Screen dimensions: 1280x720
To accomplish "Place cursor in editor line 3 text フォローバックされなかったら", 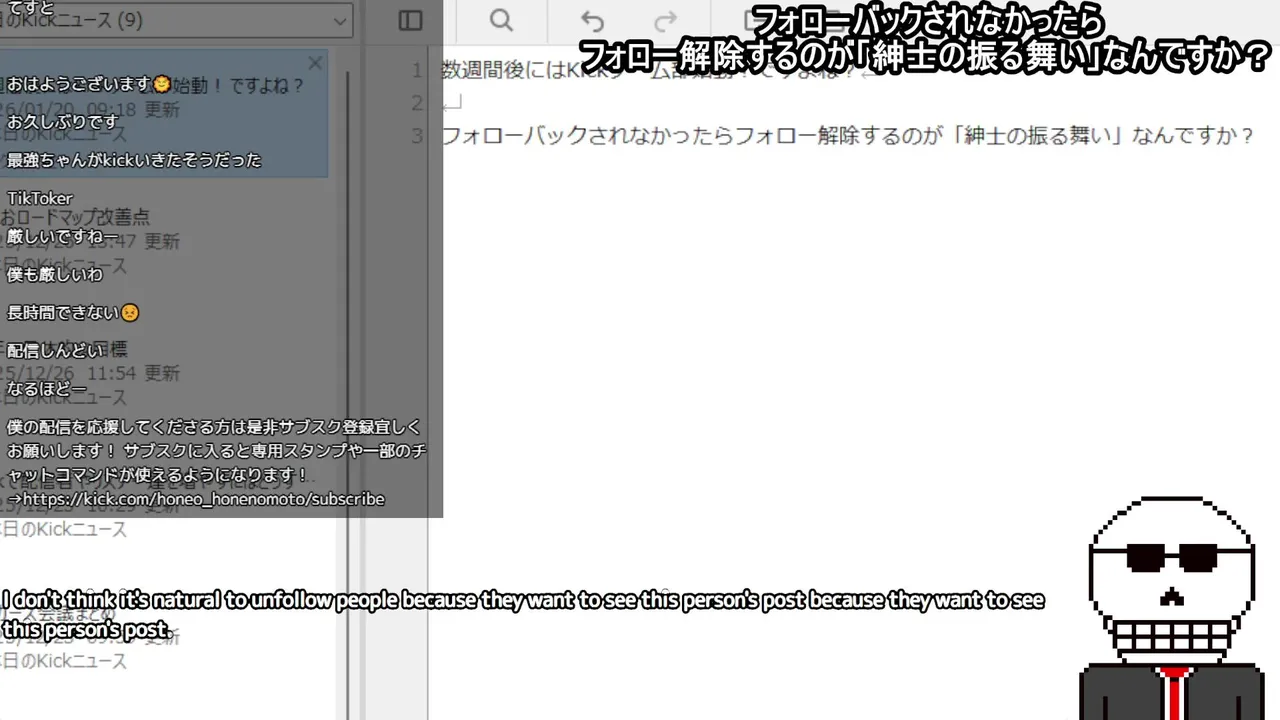I will pyautogui.click(x=586, y=136).
